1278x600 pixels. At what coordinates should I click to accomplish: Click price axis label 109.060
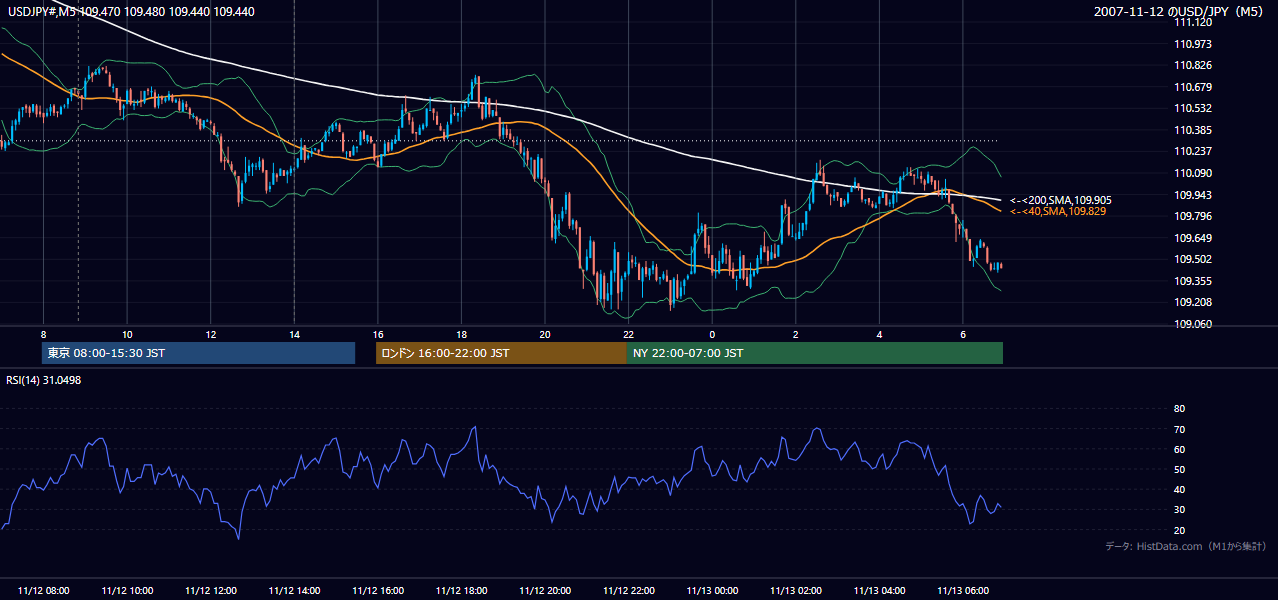tap(1192, 324)
